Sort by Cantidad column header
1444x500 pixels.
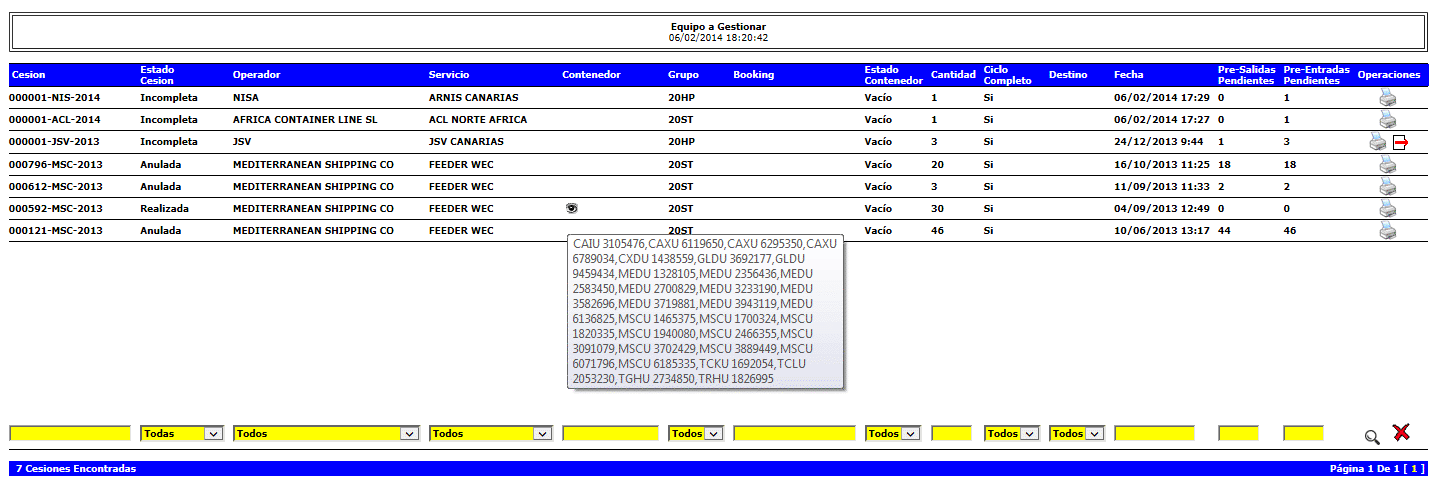pyautogui.click(x=953, y=75)
